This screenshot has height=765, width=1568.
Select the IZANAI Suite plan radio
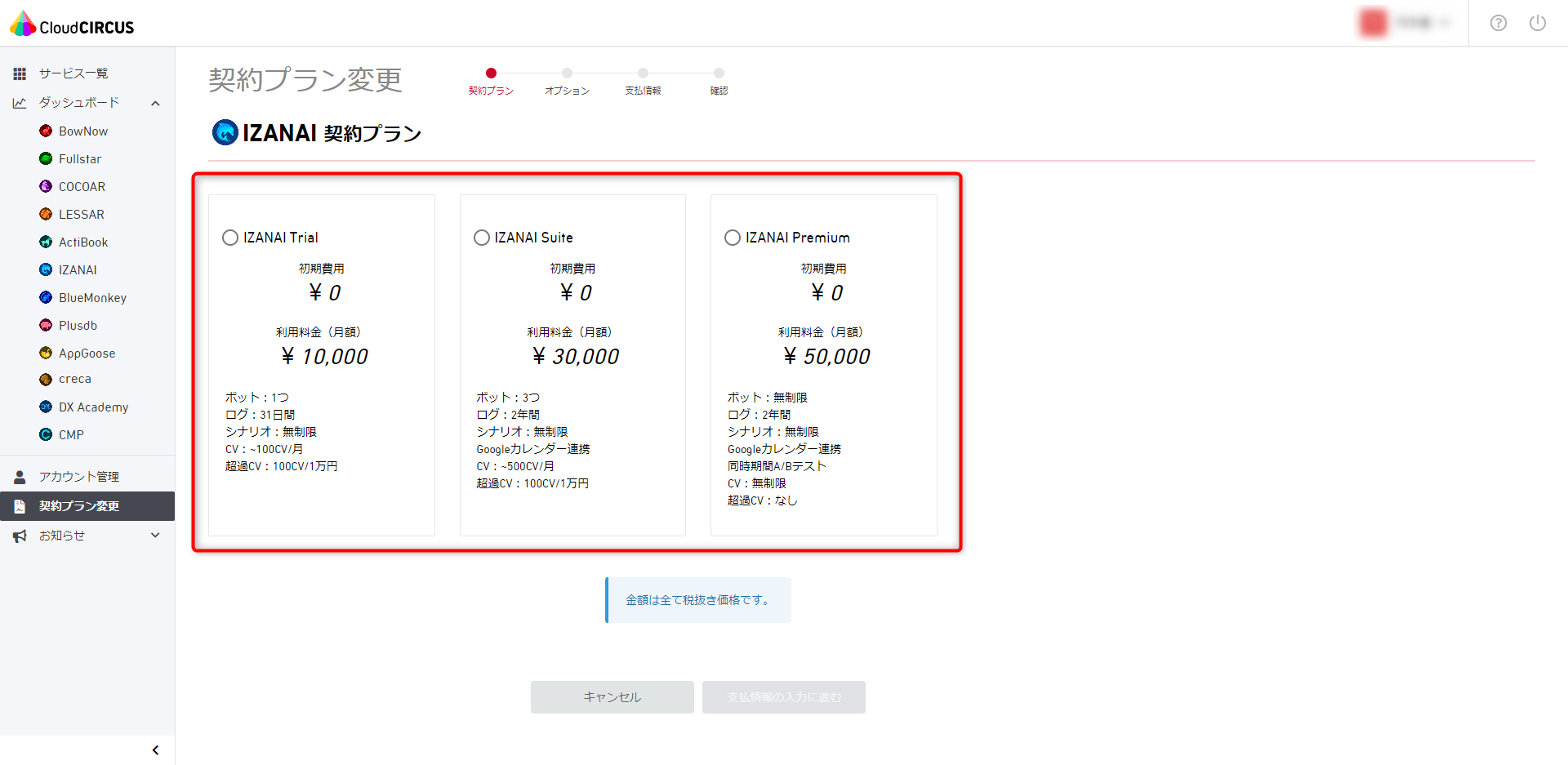pyautogui.click(x=482, y=238)
